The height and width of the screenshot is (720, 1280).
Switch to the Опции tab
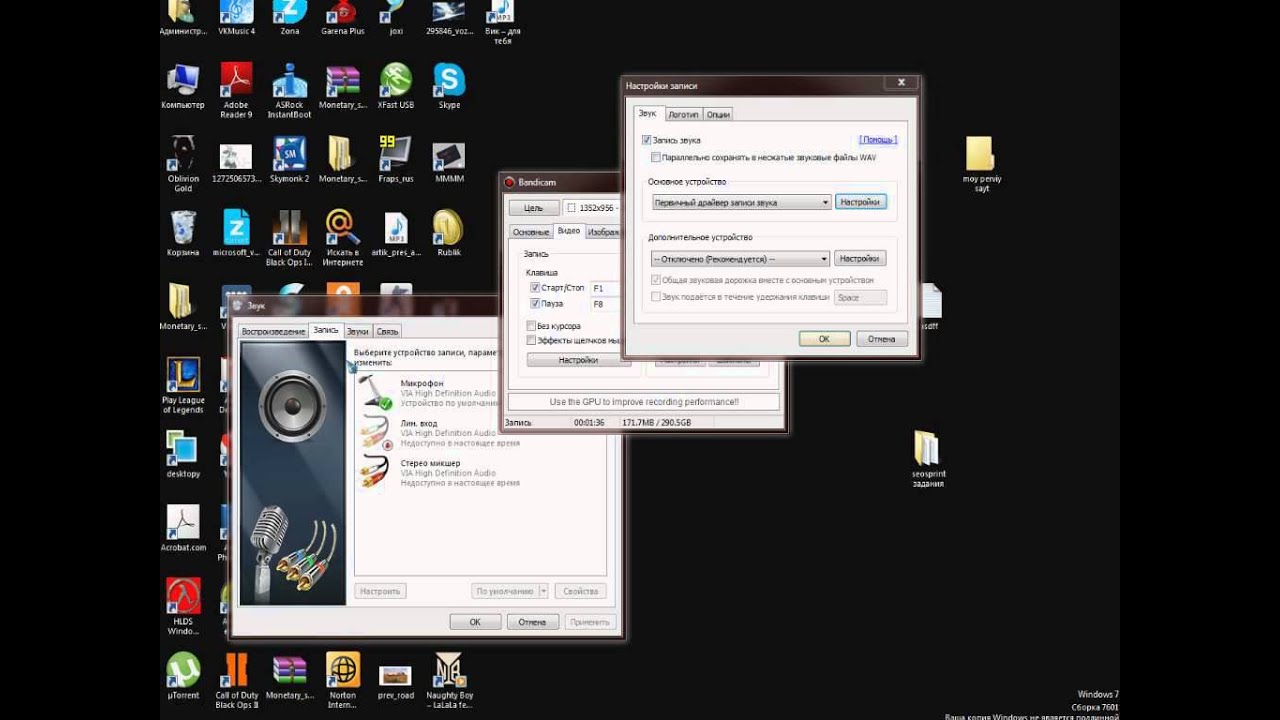click(718, 114)
